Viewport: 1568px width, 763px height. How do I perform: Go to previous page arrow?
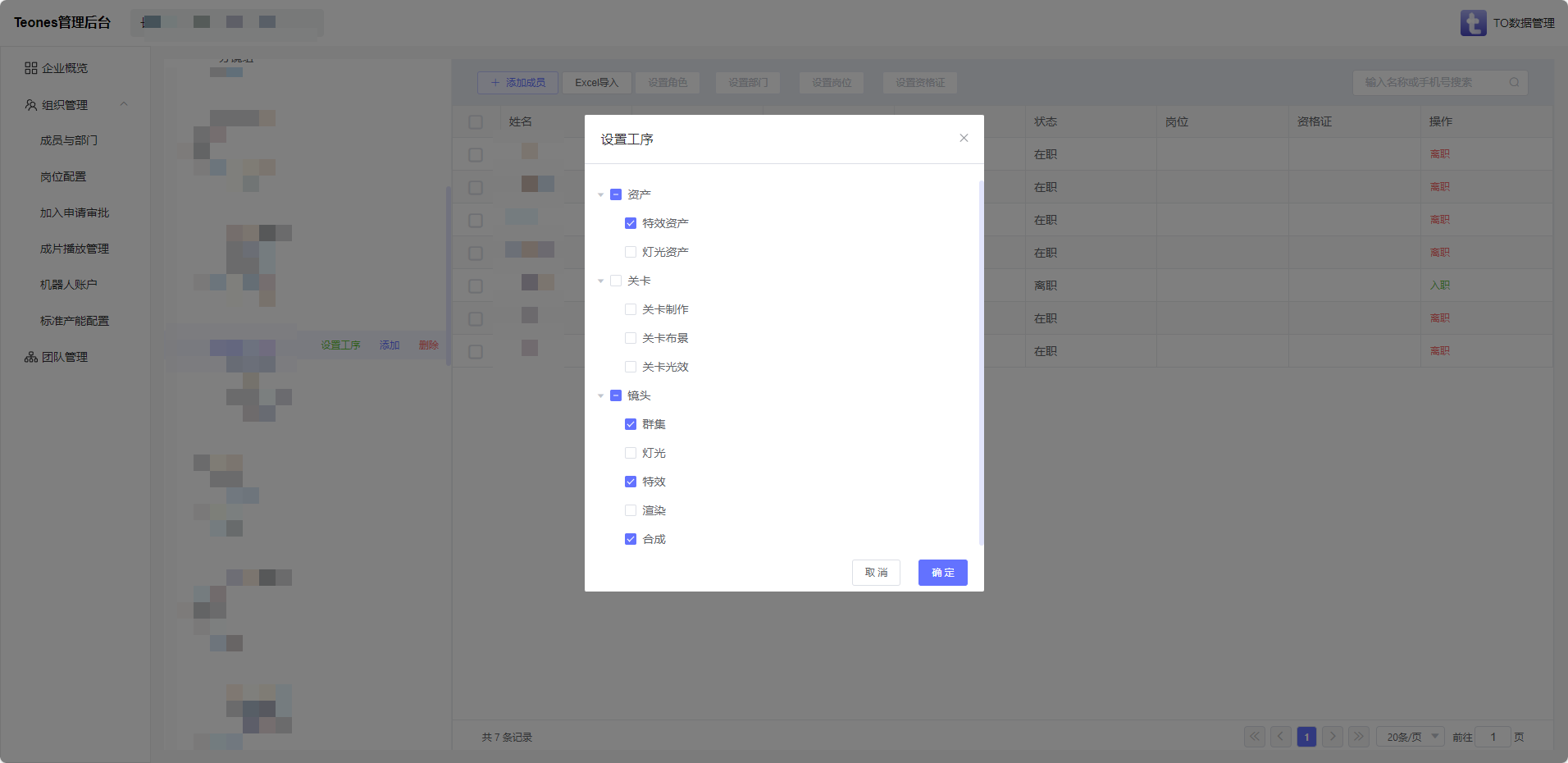coord(1280,737)
